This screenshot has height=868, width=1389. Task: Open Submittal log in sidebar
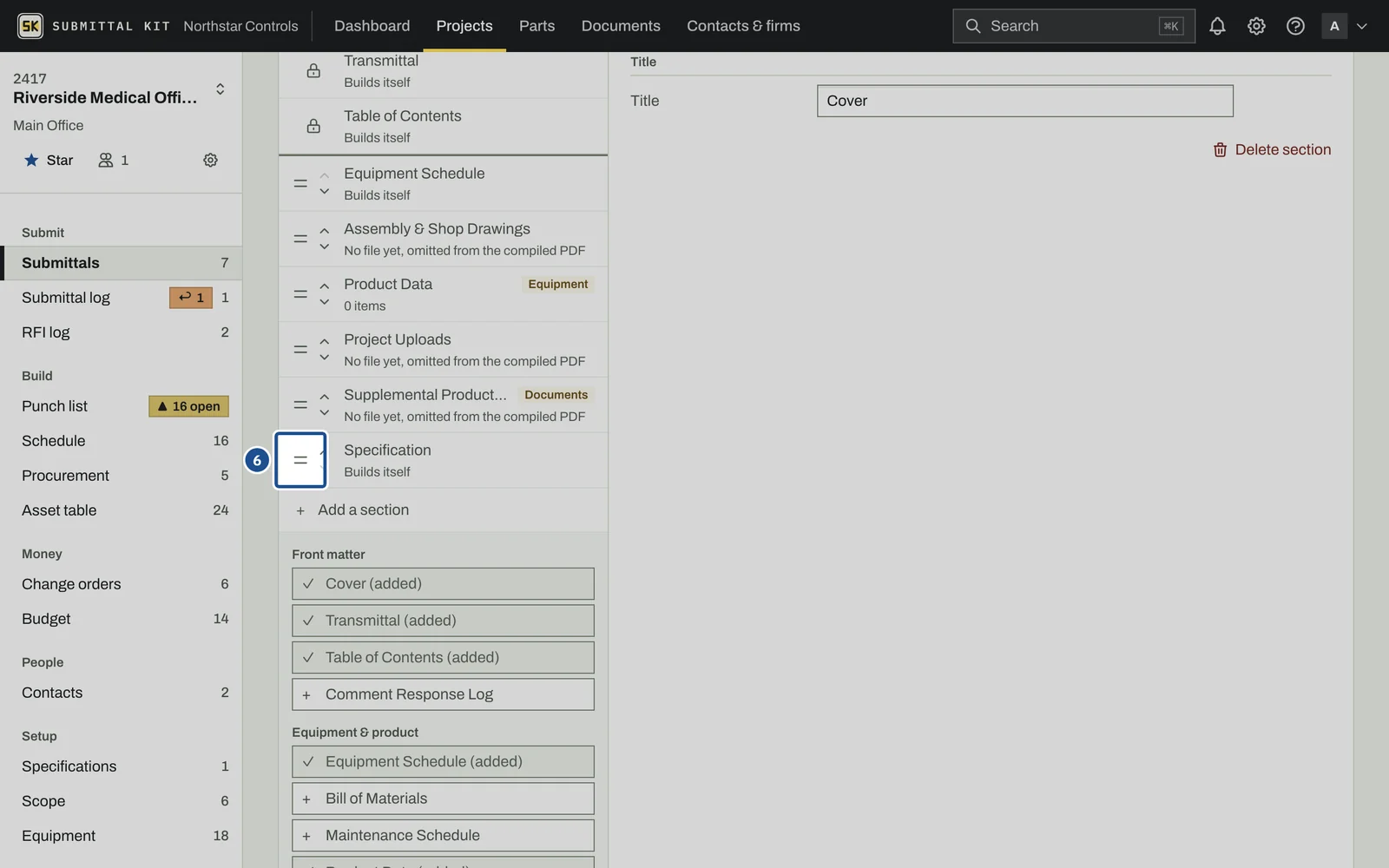[122, 298]
